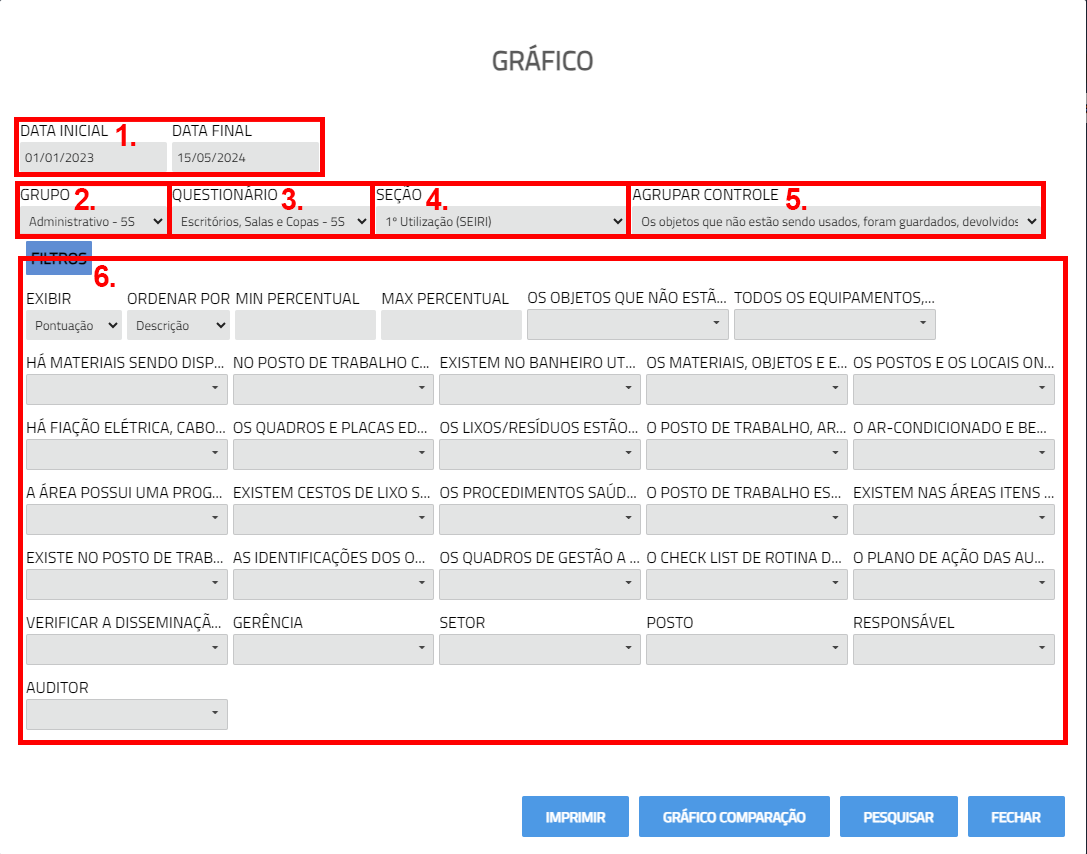The height and width of the screenshot is (854, 1087).
Task: Select the Filtros tab
Action: click(59, 257)
